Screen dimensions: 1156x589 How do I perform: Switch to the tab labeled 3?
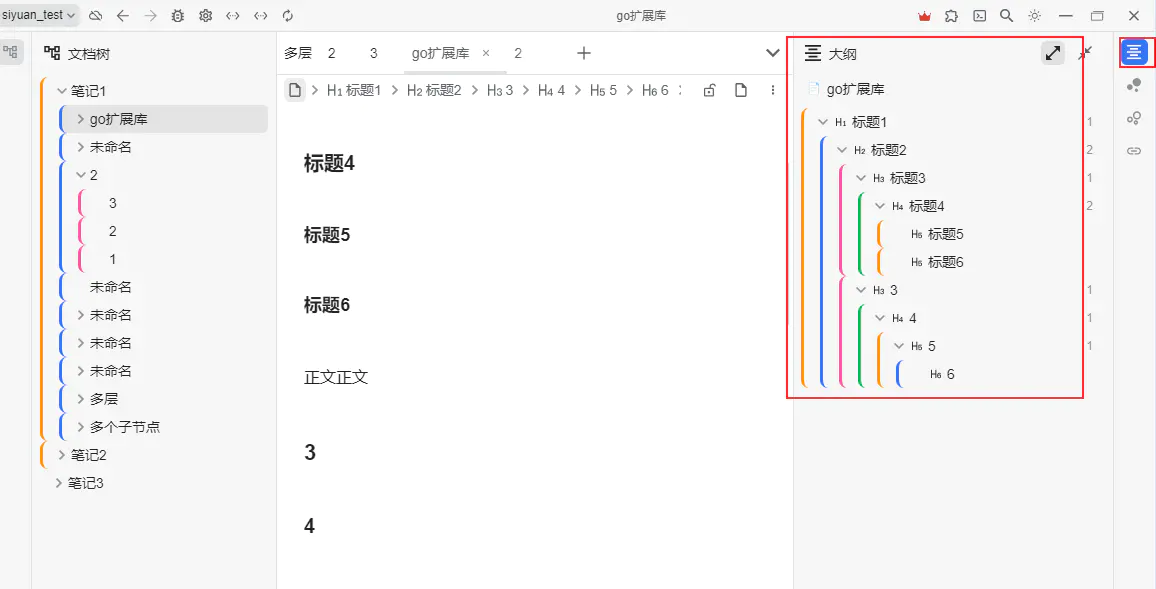[373, 53]
